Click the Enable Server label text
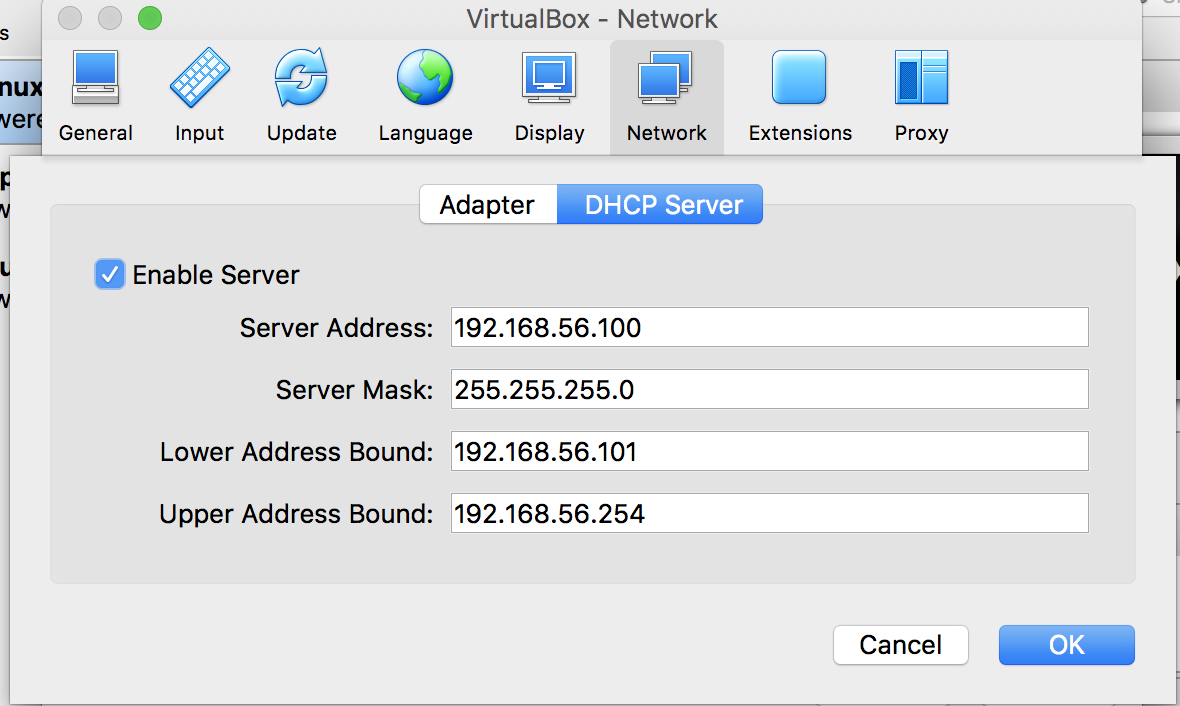Screen dimensions: 1180x706 point(216,275)
